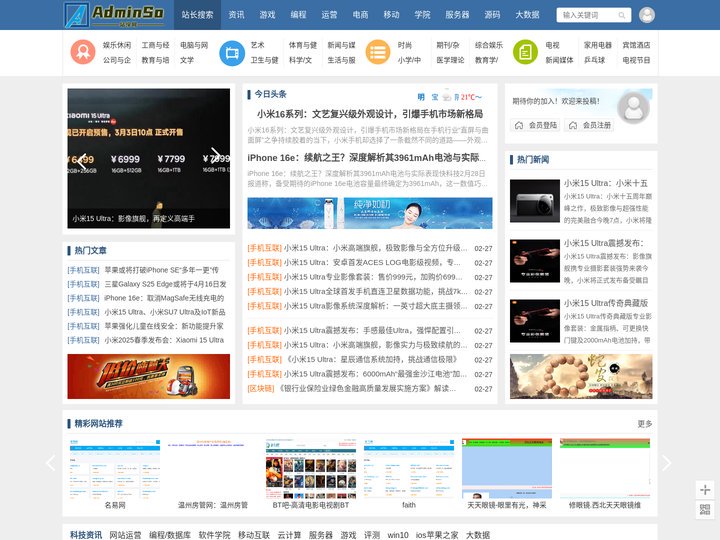Viewport: 720px width, 540px height.
Task: Open 编程 nav item
Action: 298,15
